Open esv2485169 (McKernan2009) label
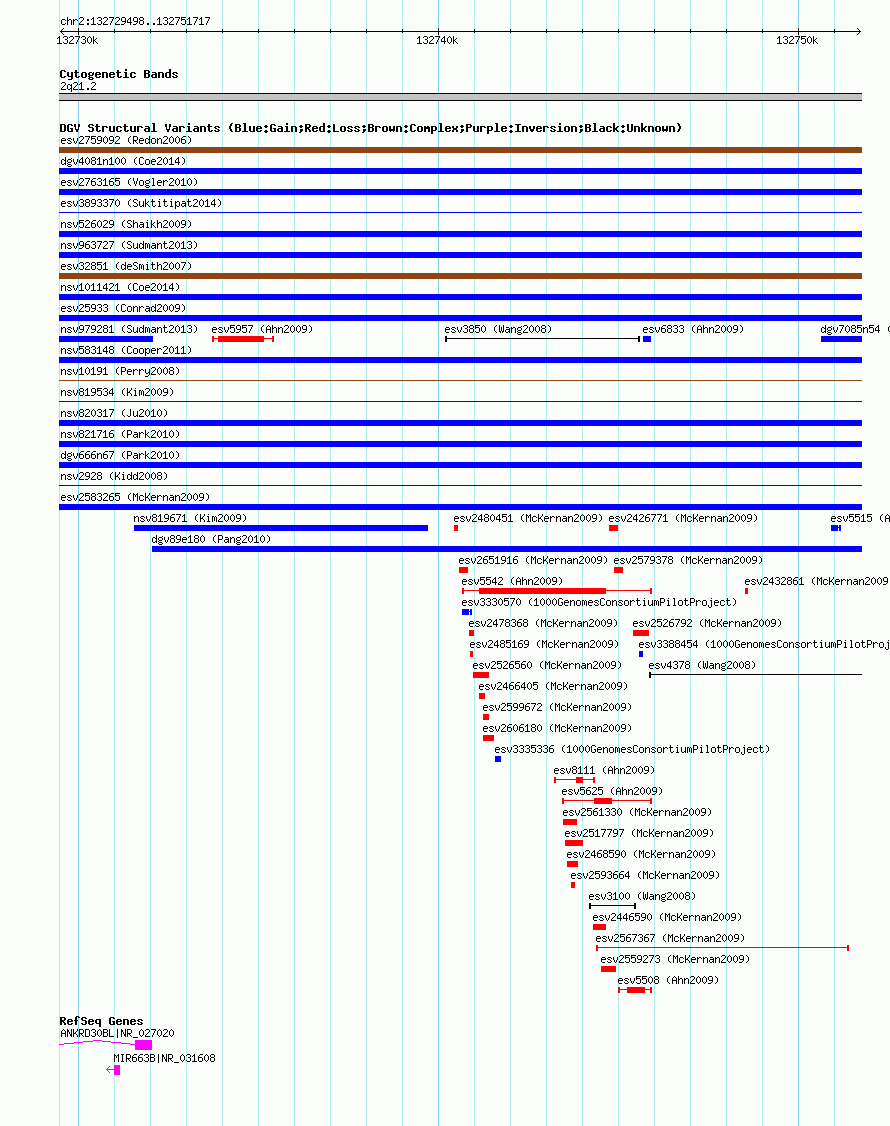The image size is (890, 1126). click(x=544, y=644)
